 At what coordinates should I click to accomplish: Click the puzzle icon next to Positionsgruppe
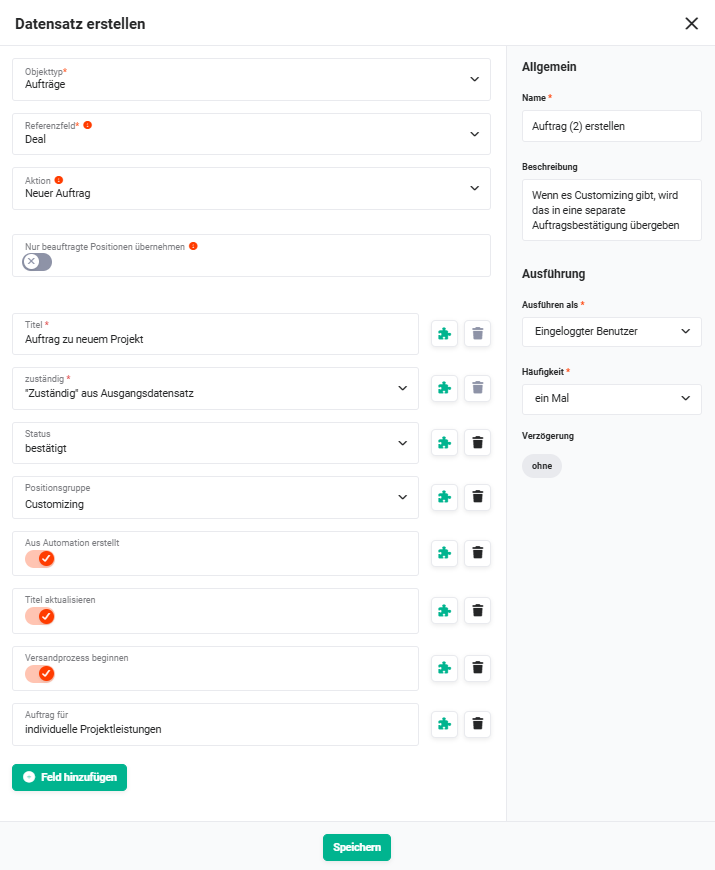click(x=444, y=497)
